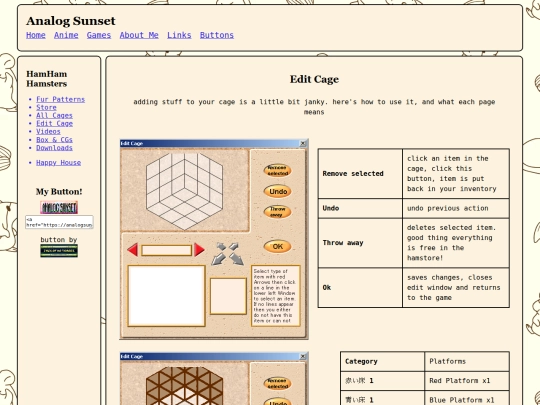Open the All Cages sidebar link
The image size is (540, 405).
pyautogui.click(x=54, y=115)
